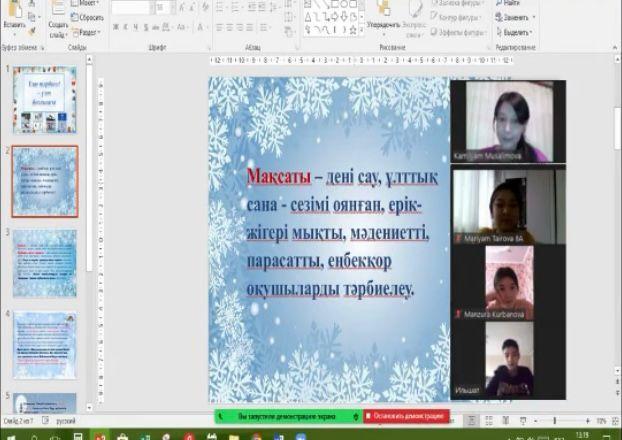Click the zoom slider handle
622x440 pixels.
pyautogui.click(x=555, y=421)
